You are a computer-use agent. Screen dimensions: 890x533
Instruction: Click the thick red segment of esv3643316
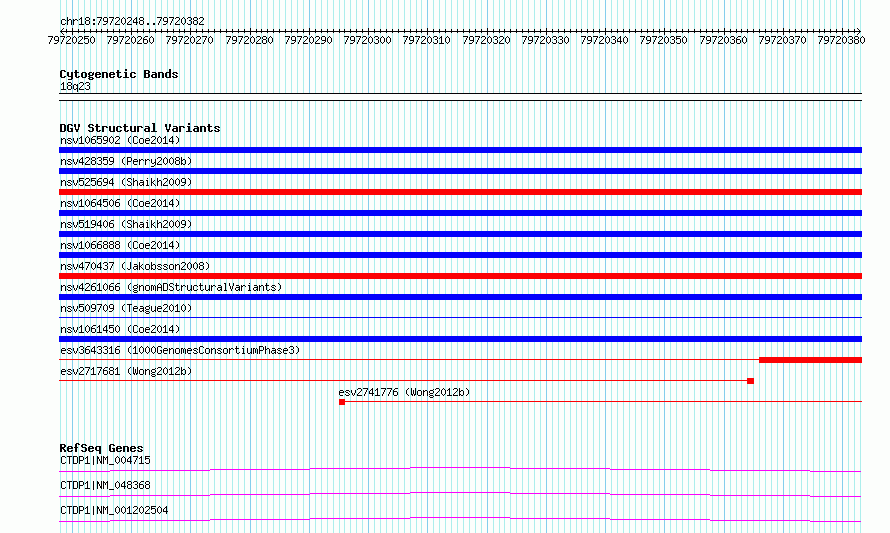pos(811,360)
